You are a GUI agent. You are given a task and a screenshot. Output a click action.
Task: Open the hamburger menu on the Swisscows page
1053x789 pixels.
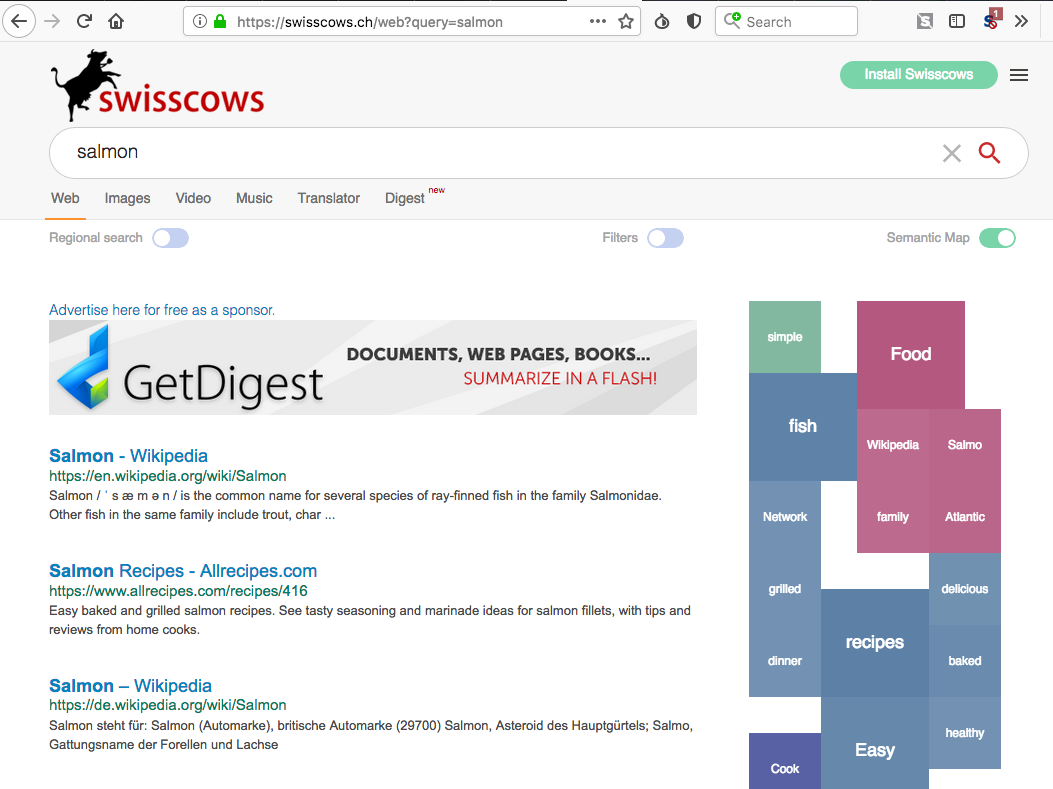[1018, 74]
